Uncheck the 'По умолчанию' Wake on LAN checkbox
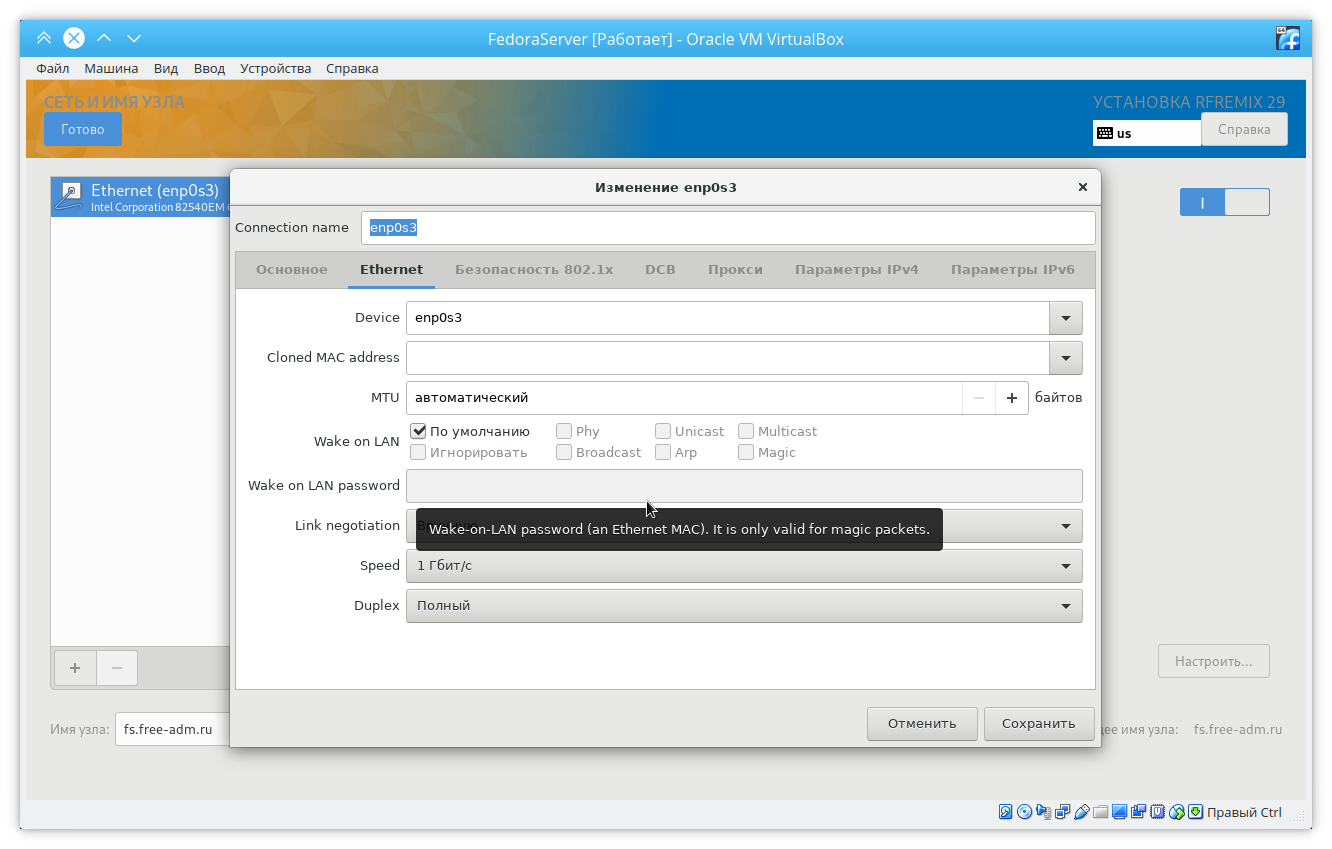The width and height of the screenshot is (1332, 849). 419,431
